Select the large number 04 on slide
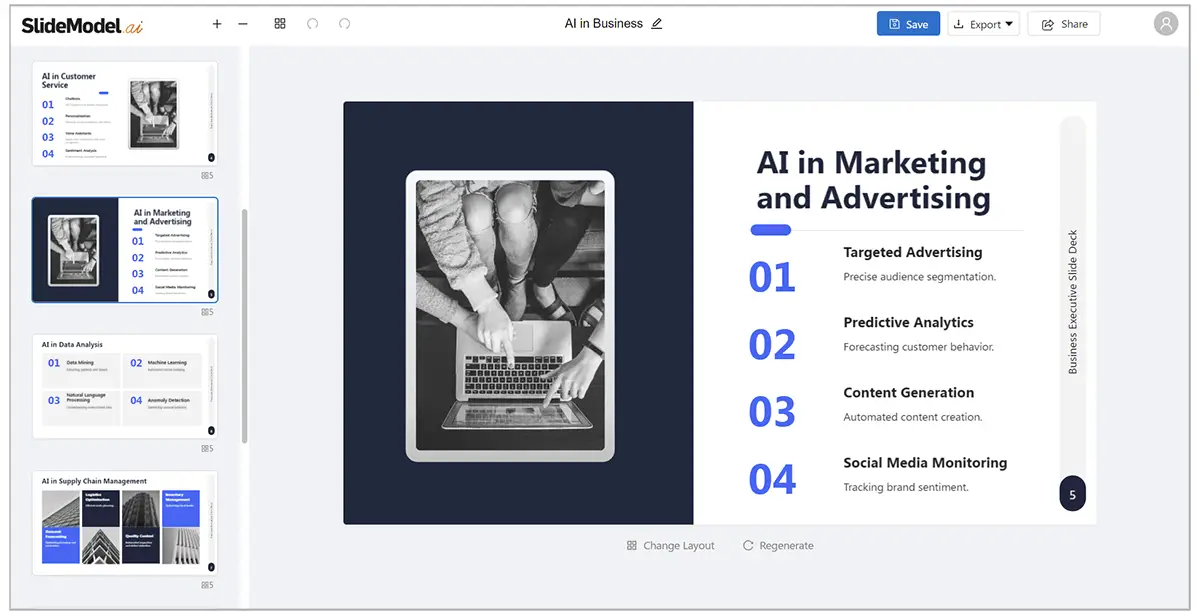 coord(772,480)
